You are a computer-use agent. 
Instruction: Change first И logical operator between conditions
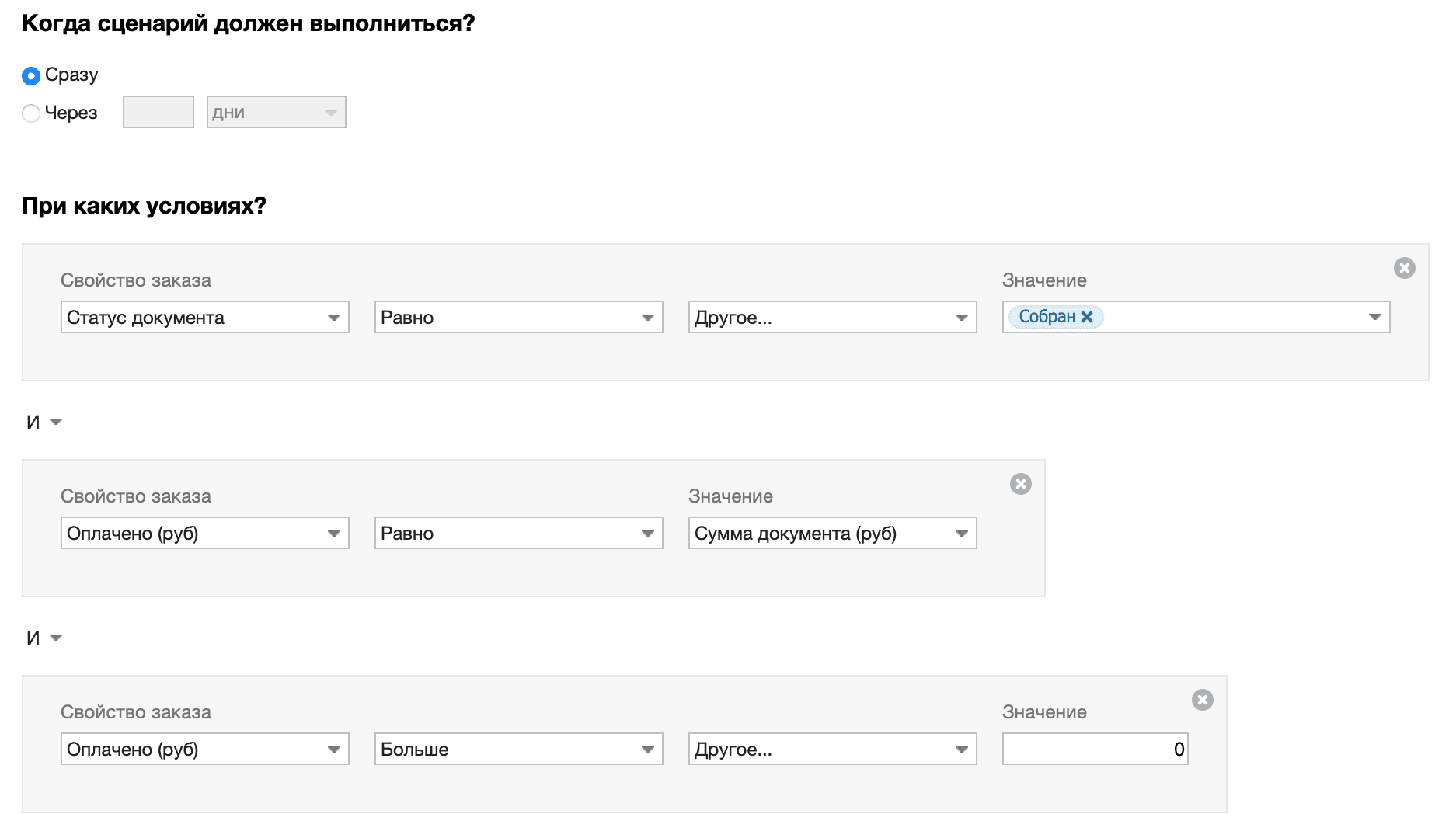44,422
